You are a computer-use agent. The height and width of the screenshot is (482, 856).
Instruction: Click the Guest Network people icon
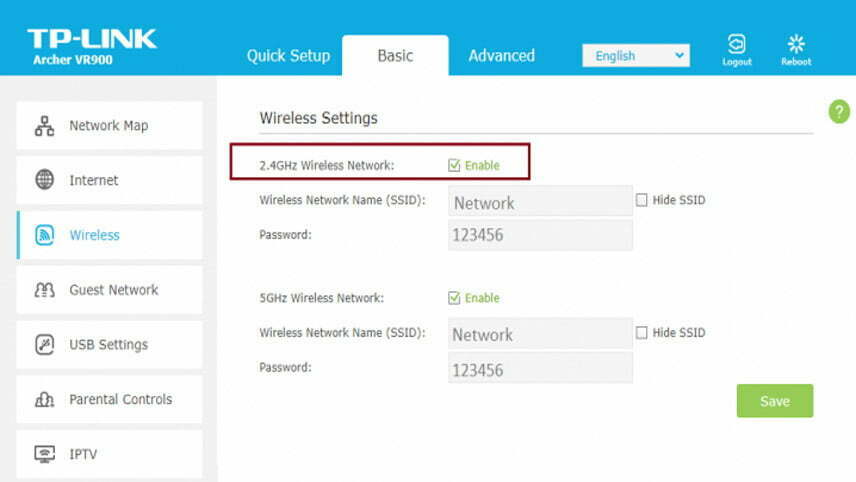click(44, 290)
